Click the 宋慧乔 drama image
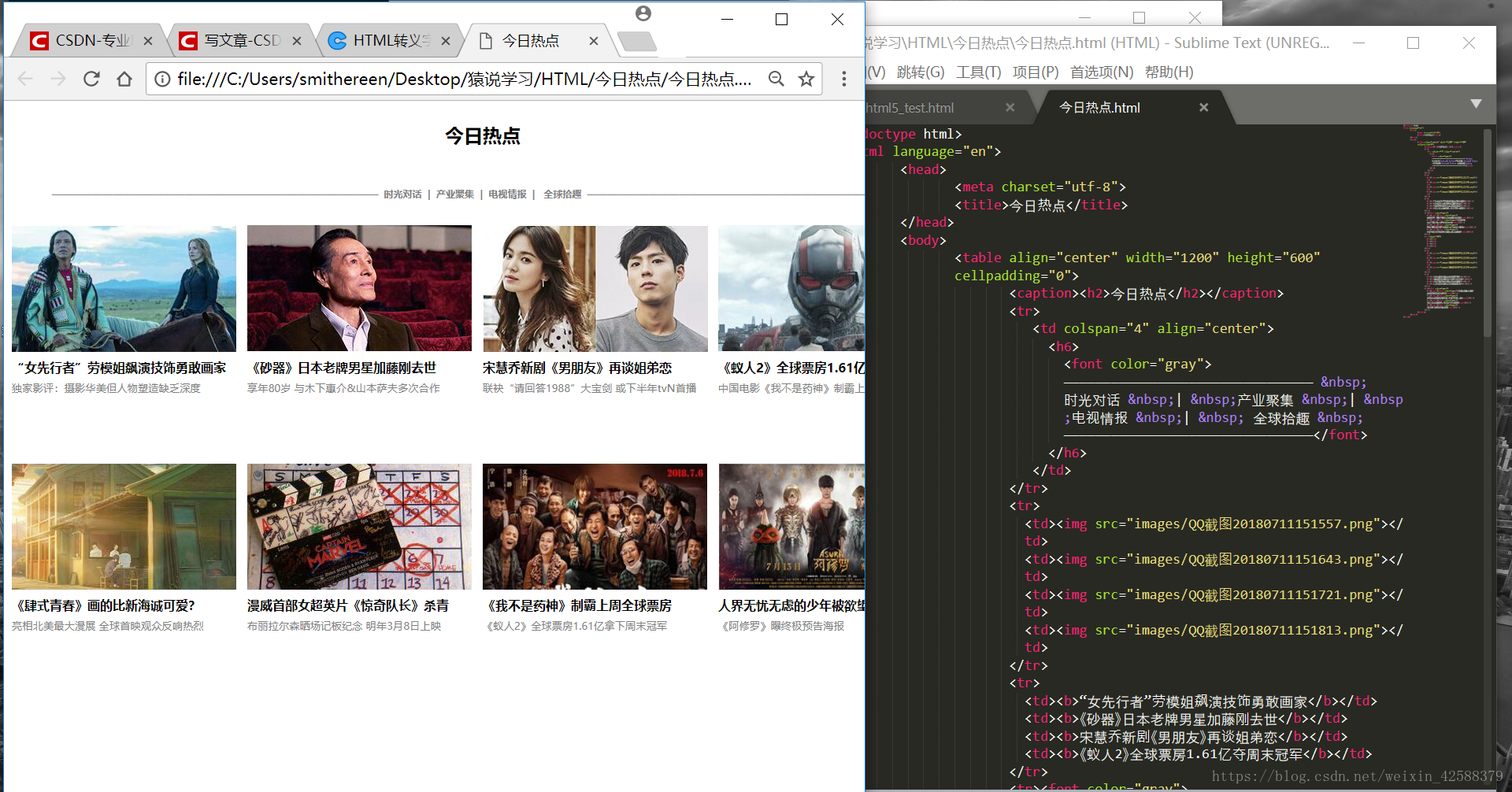This screenshot has height=792, width=1512. coord(595,288)
